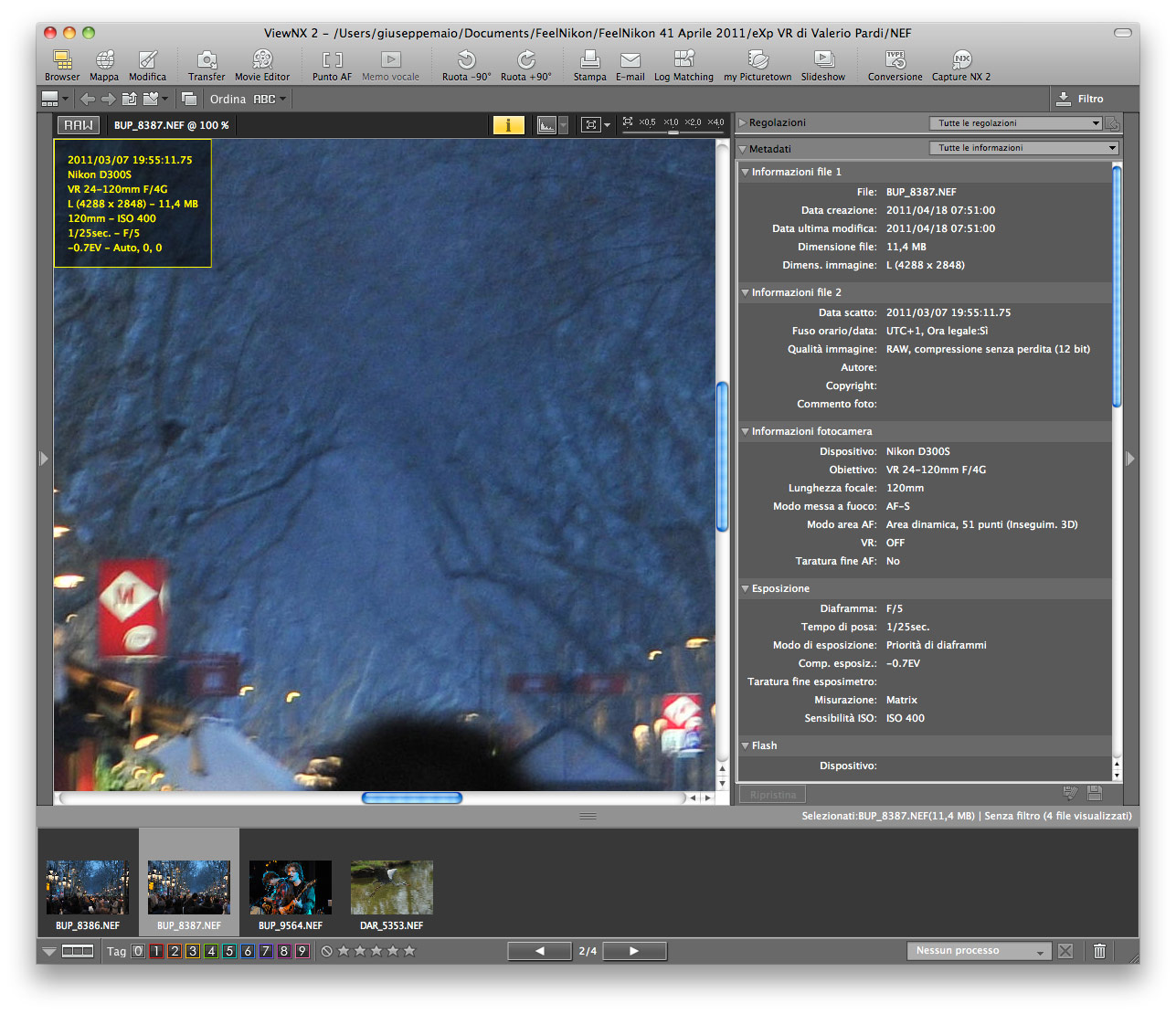Collapse the Flash section

tap(745, 745)
